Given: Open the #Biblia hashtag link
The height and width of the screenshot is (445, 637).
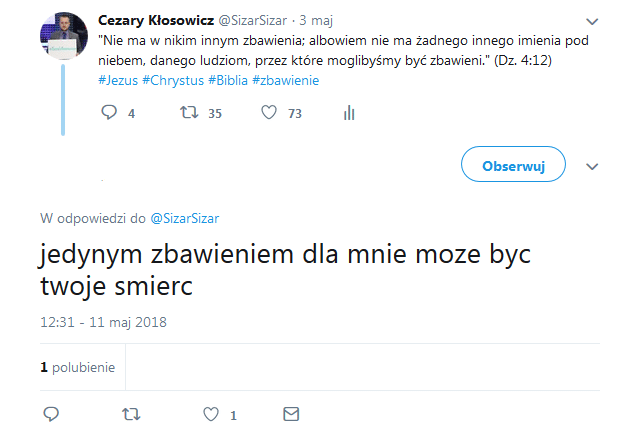Looking at the screenshot, I should (x=227, y=80).
